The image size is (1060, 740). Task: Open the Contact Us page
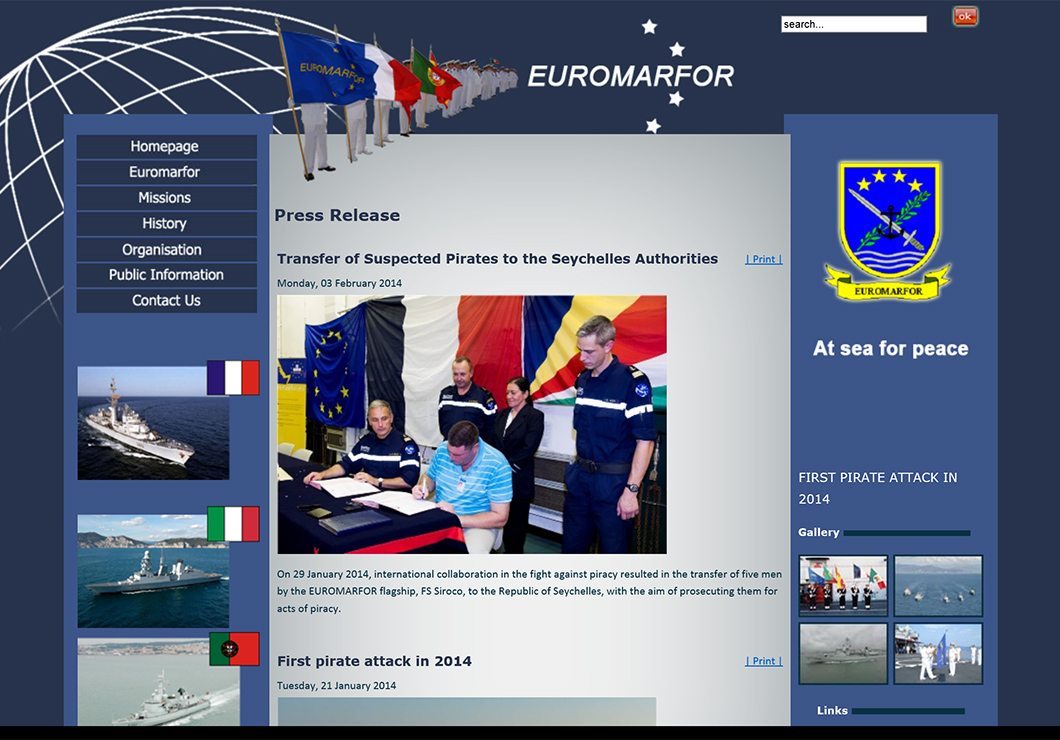[166, 301]
